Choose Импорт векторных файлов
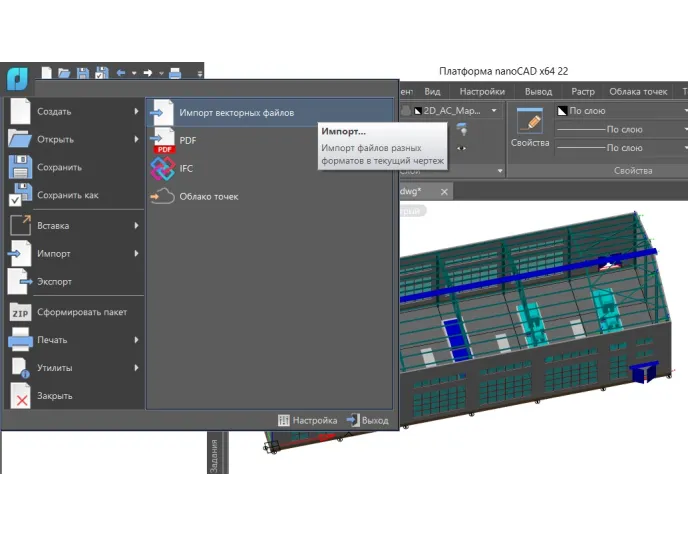688x537 pixels. 236,113
